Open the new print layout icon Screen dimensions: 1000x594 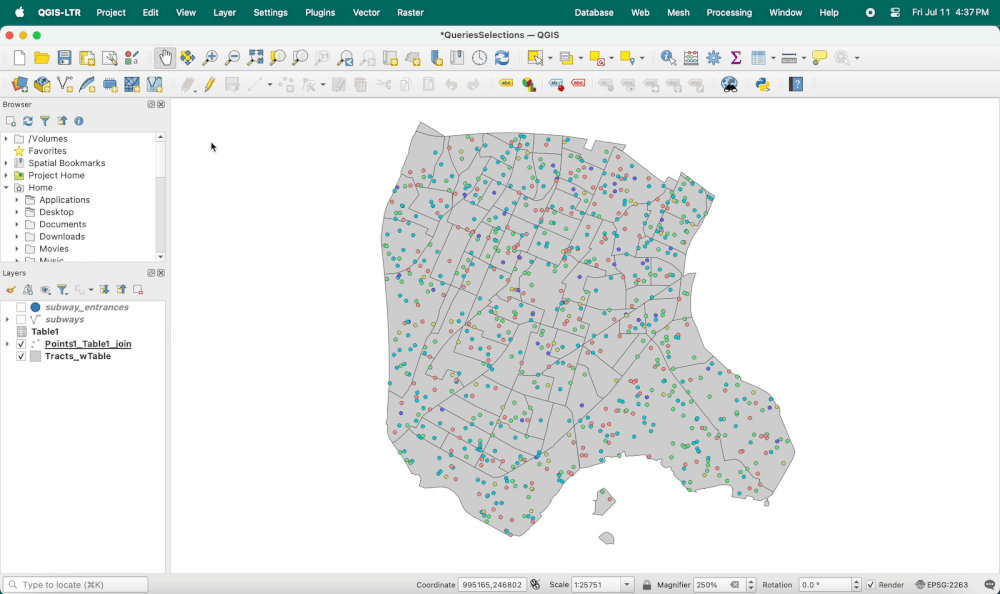tap(87, 58)
